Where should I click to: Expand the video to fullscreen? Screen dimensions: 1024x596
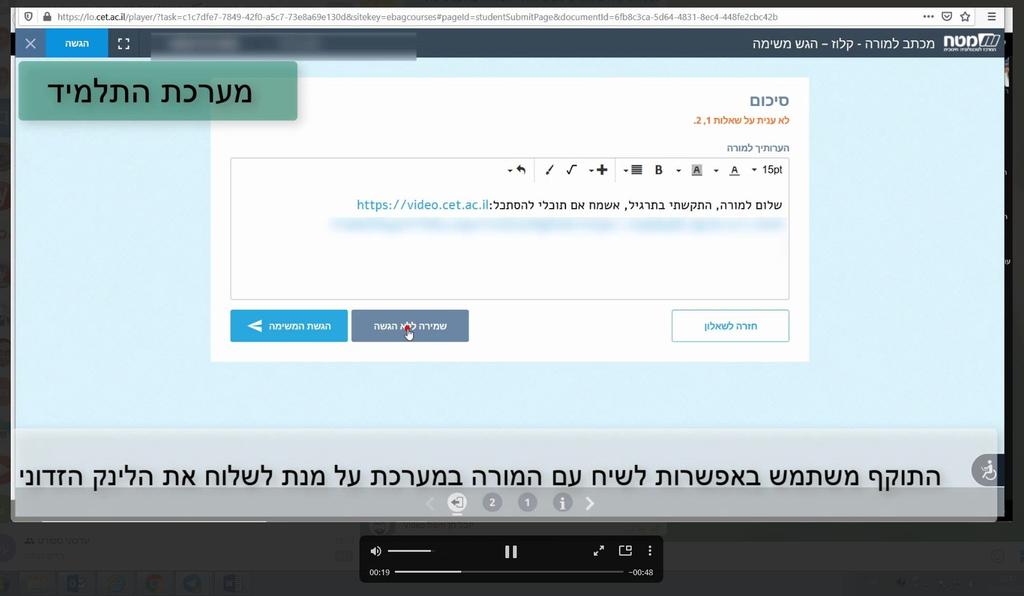tap(598, 551)
